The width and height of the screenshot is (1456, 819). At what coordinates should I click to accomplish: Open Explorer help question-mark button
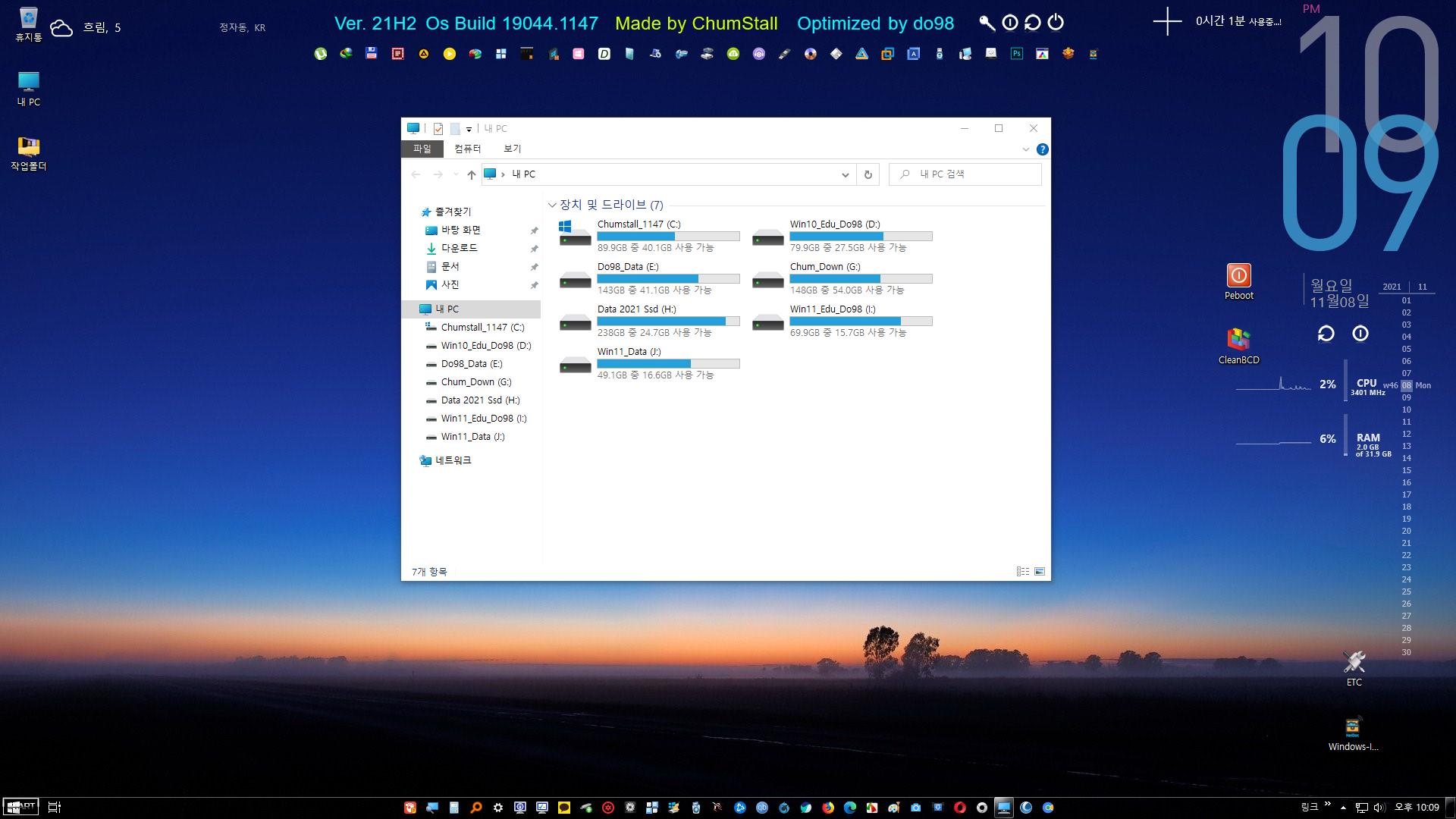point(1042,149)
